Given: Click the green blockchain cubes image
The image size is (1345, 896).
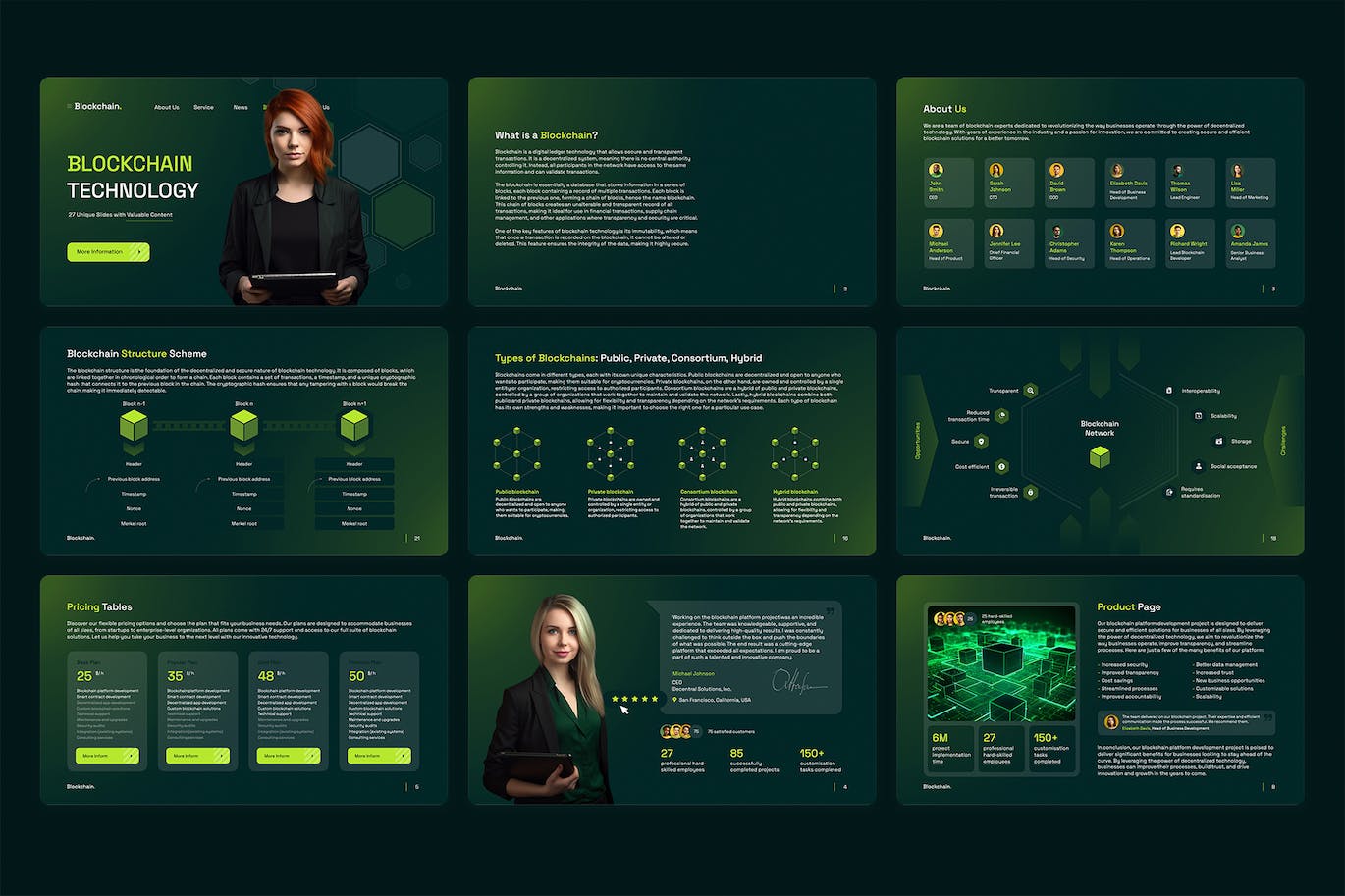Looking at the screenshot, I should click(x=1001, y=664).
